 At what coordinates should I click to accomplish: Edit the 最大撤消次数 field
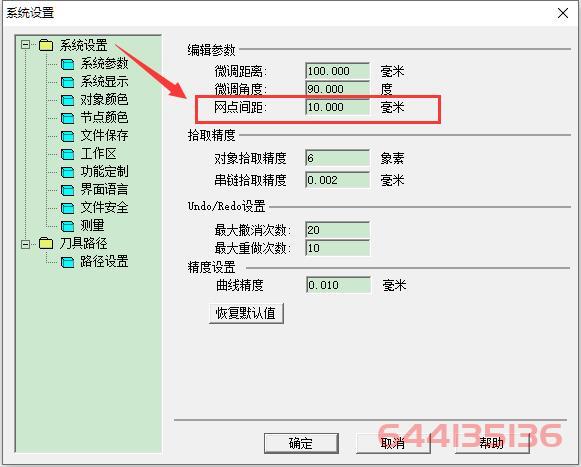(x=338, y=230)
